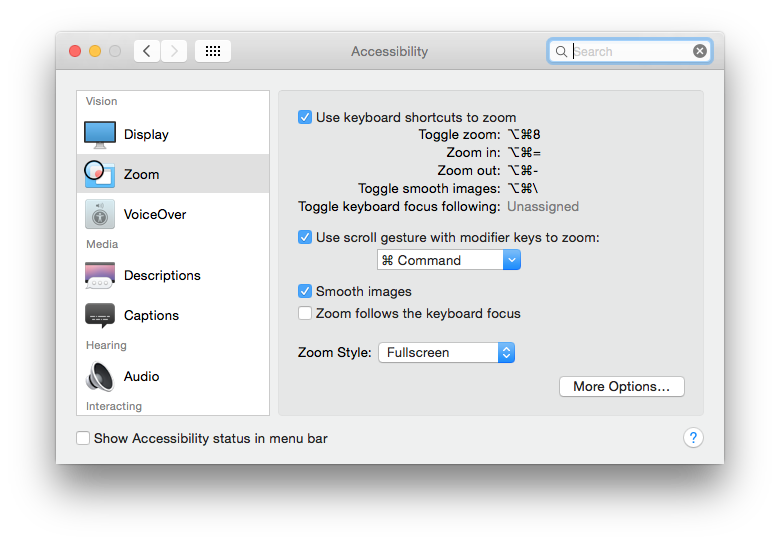Viewport: 780px width, 544px height.
Task: Select the Display monitor icon
Action: (100, 134)
